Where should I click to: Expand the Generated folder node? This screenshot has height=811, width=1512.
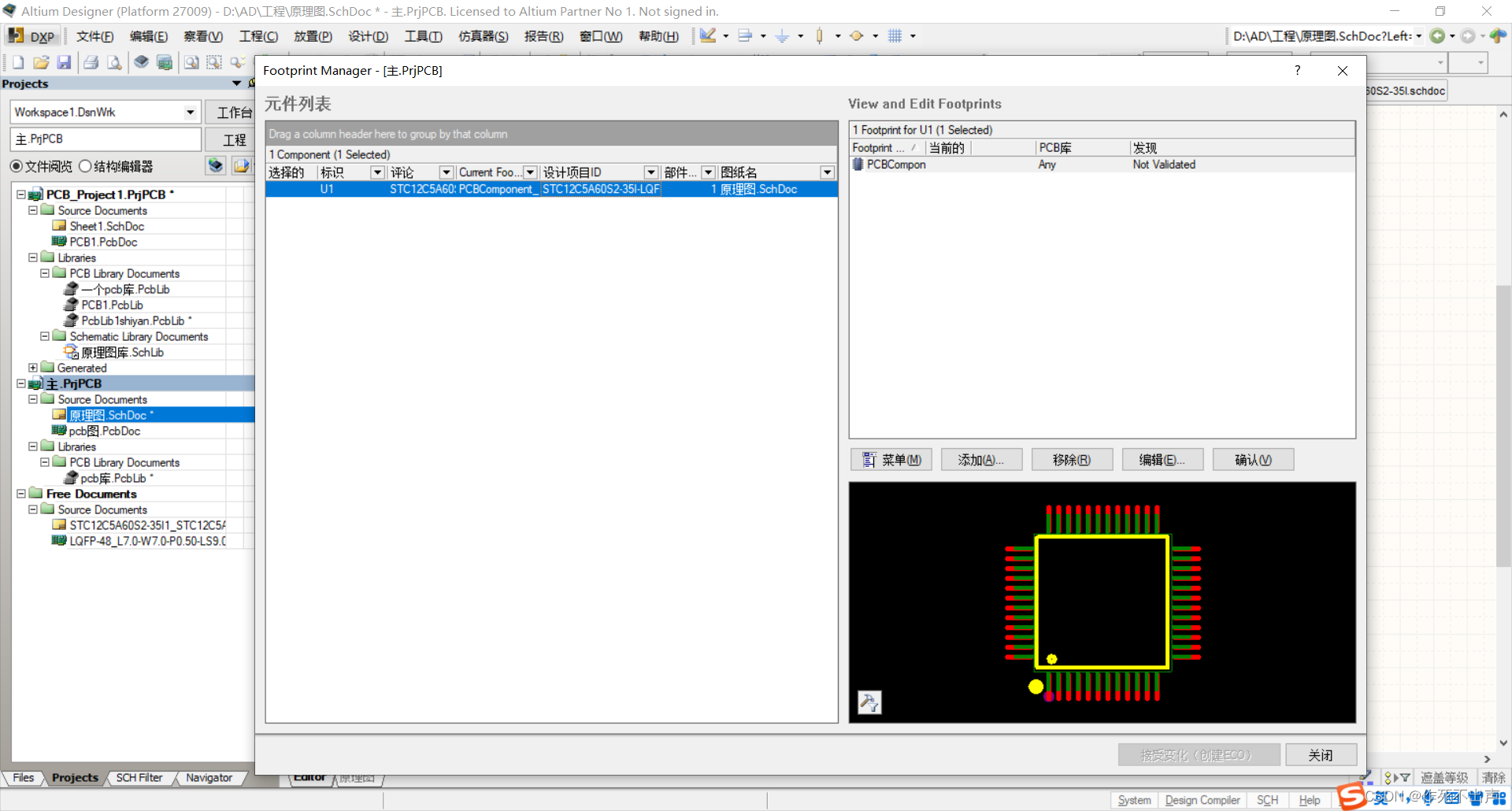33,368
